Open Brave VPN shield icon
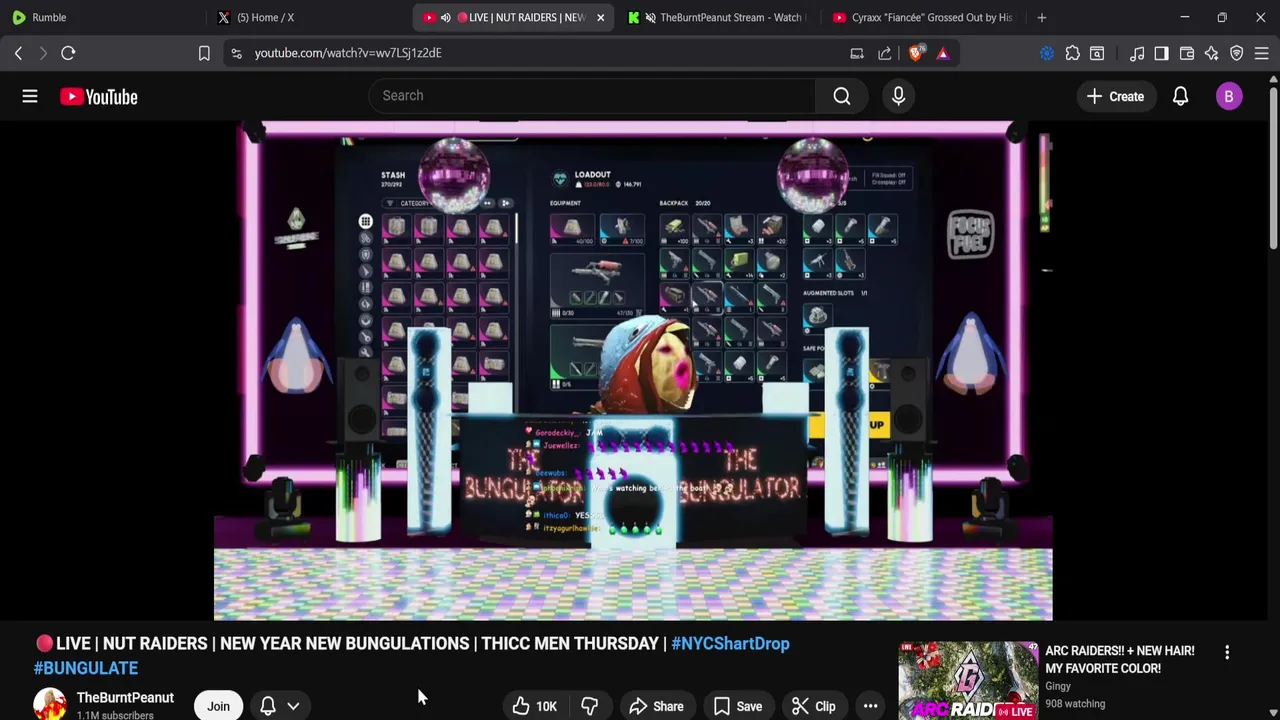 pos(1237,53)
